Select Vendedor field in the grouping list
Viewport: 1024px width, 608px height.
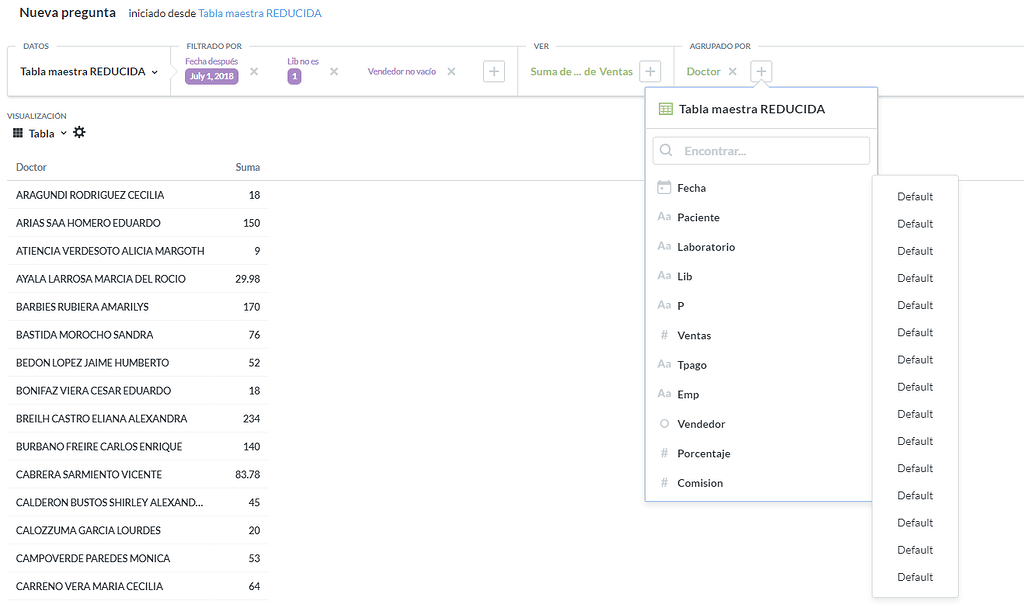[x=701, y=424]
